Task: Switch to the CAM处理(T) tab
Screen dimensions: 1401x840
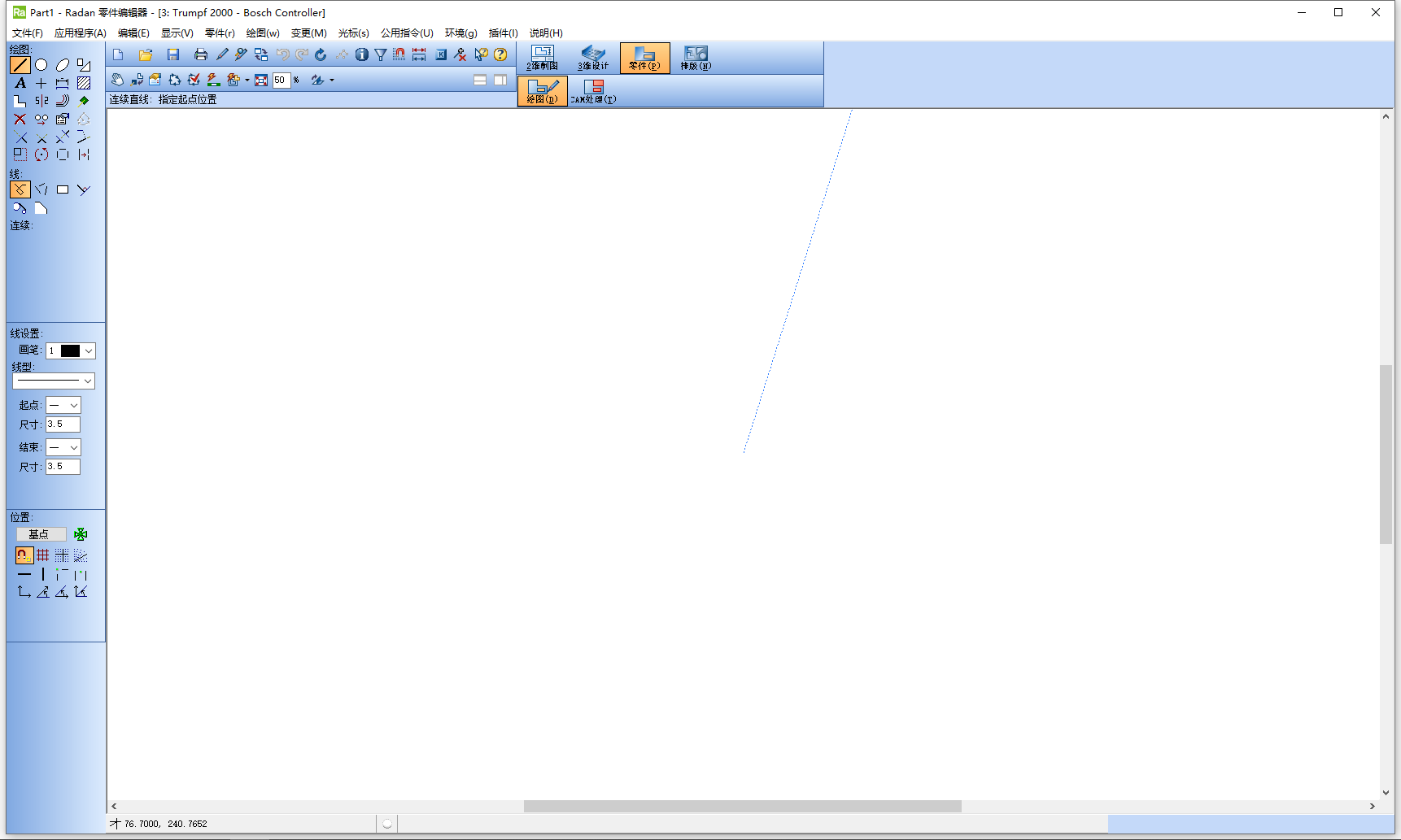Action: (x=593, y=91)
